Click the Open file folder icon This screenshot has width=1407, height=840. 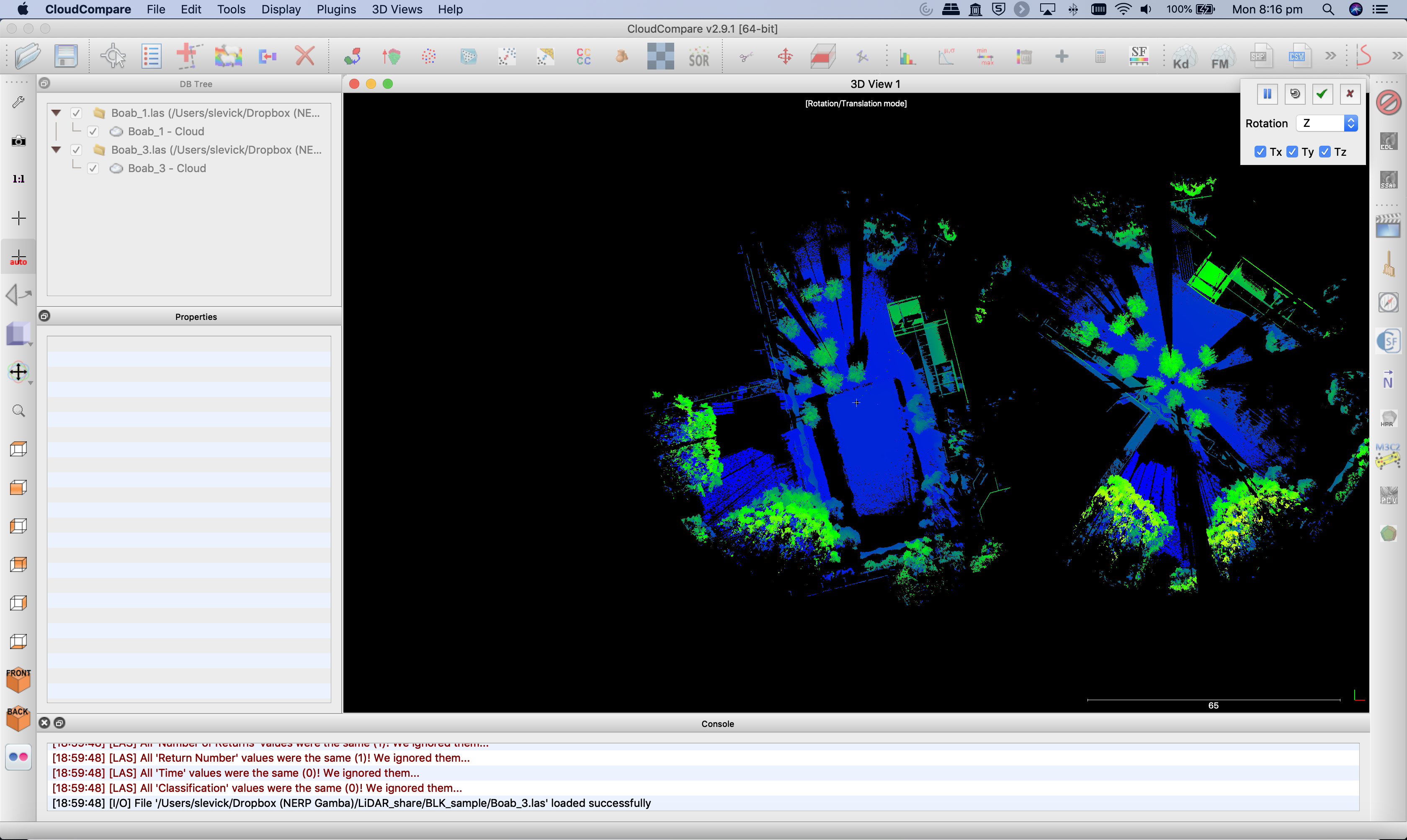[x=27, y=56]
